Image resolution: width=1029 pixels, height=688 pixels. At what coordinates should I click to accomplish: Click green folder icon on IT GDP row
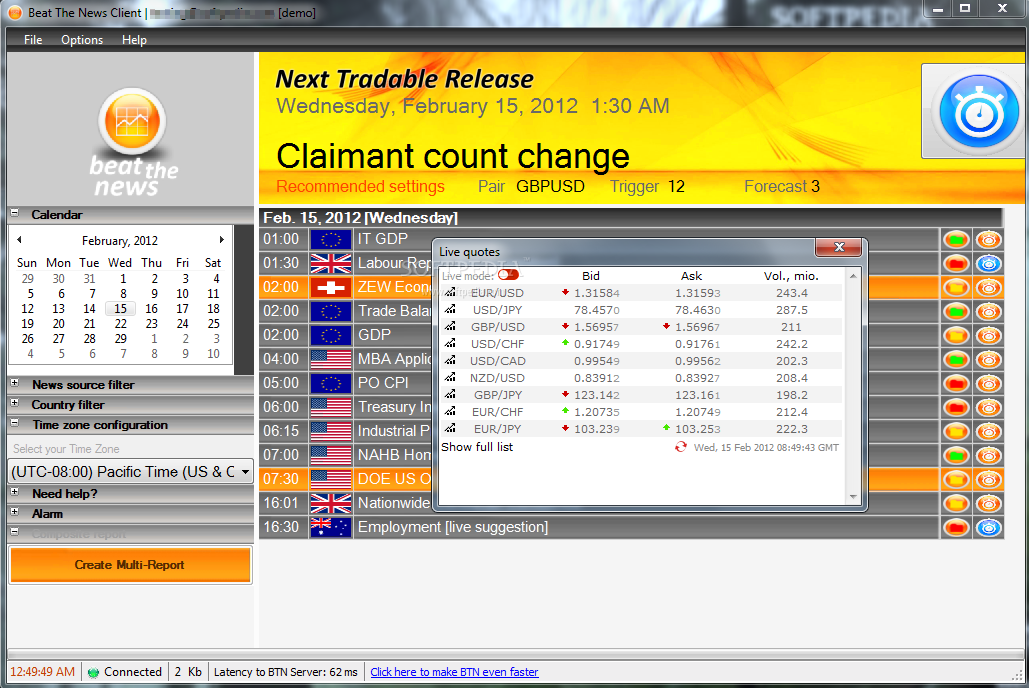[956, 240]
